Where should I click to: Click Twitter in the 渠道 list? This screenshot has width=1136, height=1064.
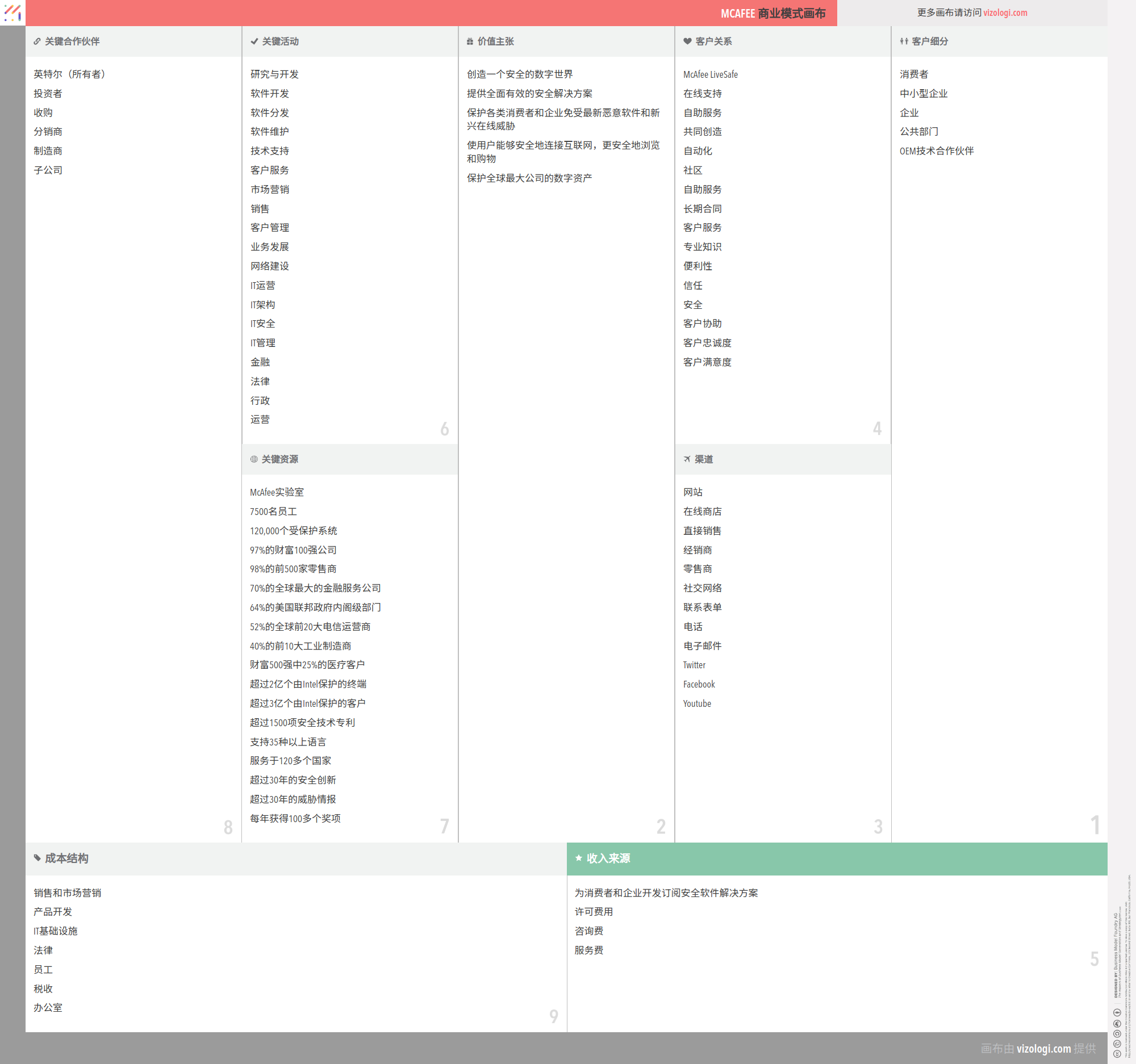coord(694,665)
